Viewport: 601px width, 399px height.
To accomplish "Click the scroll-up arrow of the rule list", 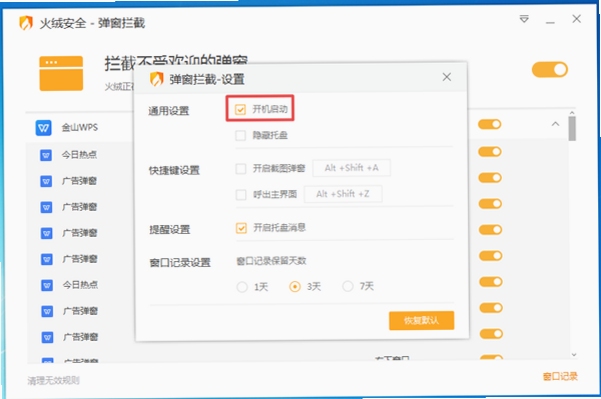I will pos(572,113).
